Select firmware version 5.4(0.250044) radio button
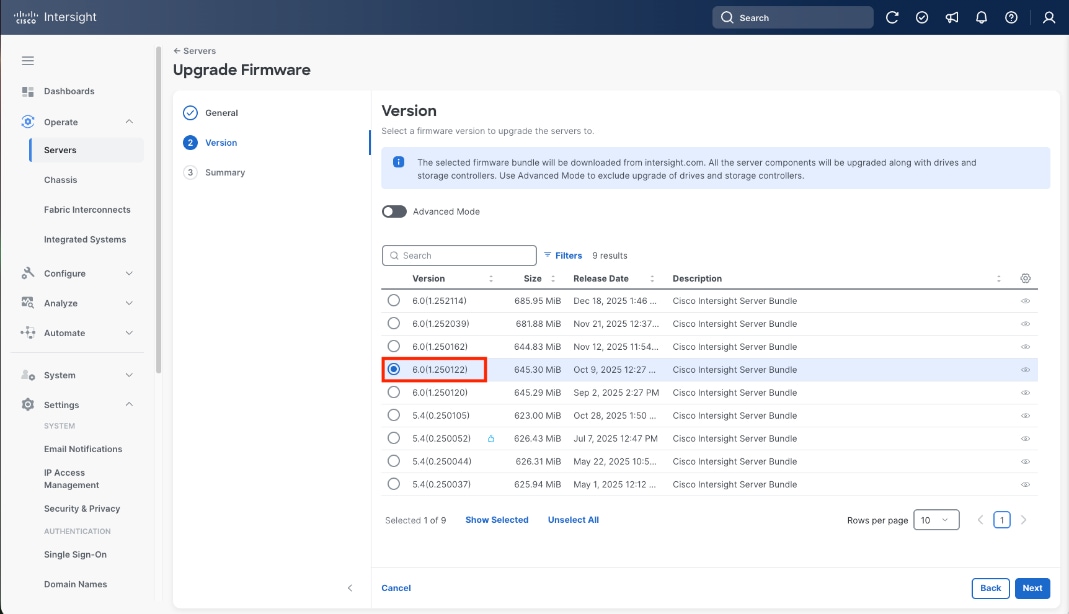 [393, 461]
